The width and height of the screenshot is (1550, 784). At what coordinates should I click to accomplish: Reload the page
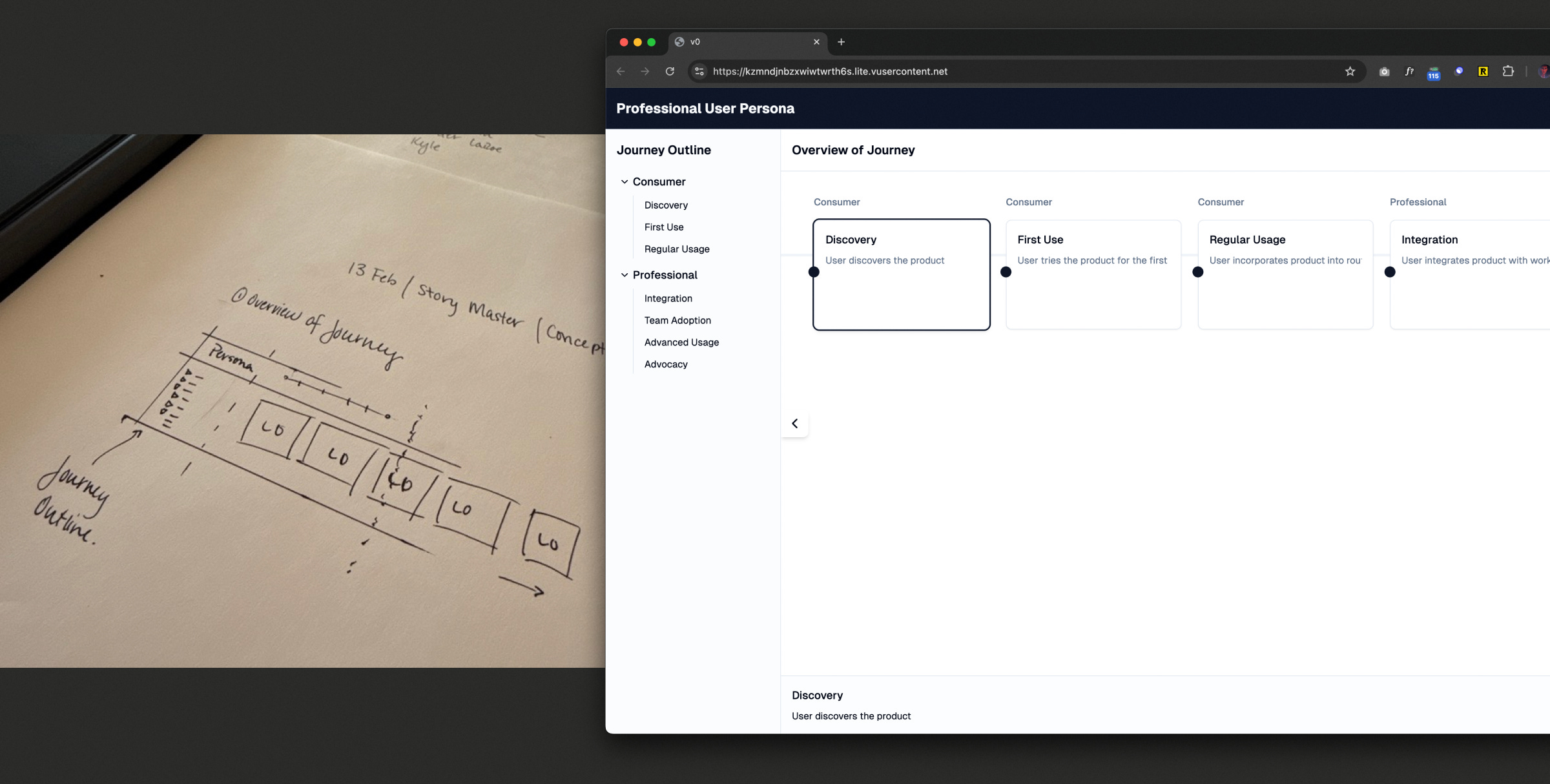(x=670, y=72)
